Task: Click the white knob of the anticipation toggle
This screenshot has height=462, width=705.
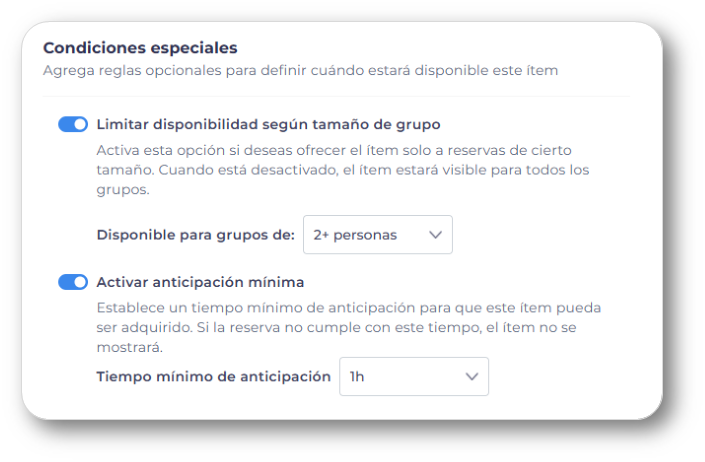Action: click(x=80, y=282)
